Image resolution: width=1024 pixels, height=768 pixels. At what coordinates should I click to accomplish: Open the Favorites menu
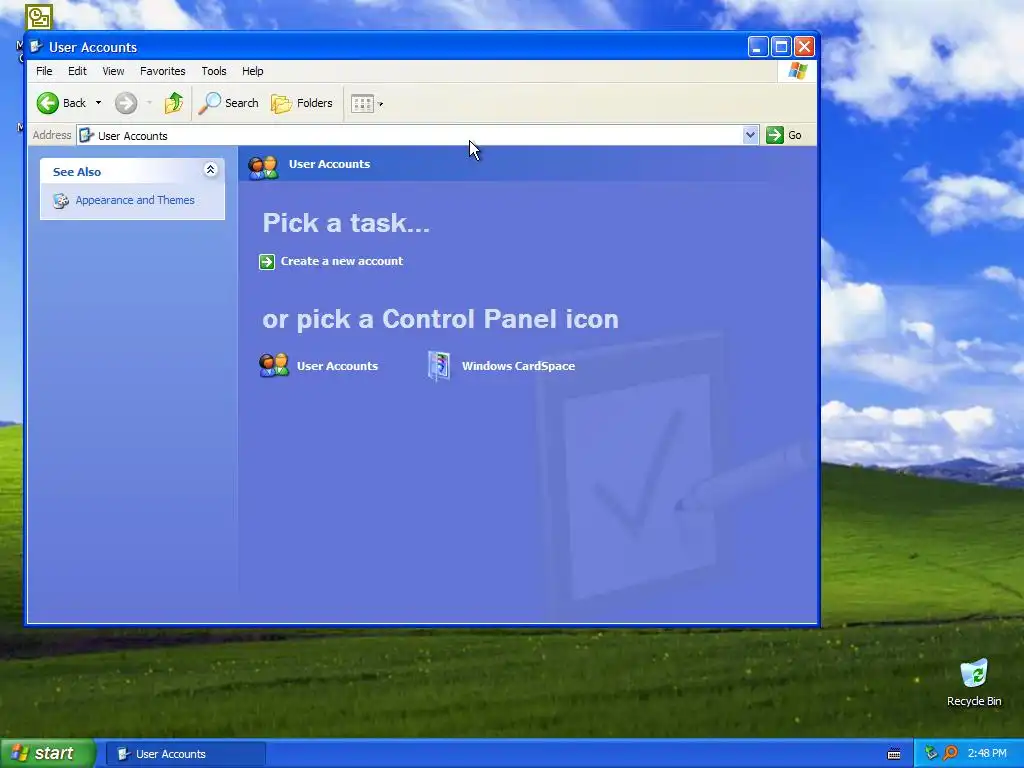tap(163, 71)
